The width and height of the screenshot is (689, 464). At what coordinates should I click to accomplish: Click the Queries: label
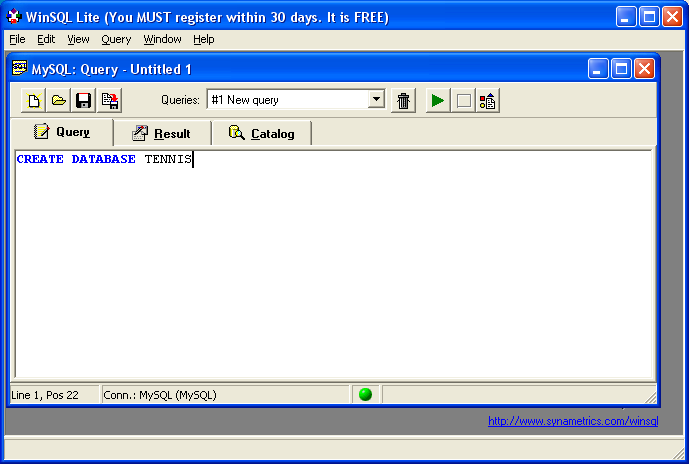[x=180, y=100]
